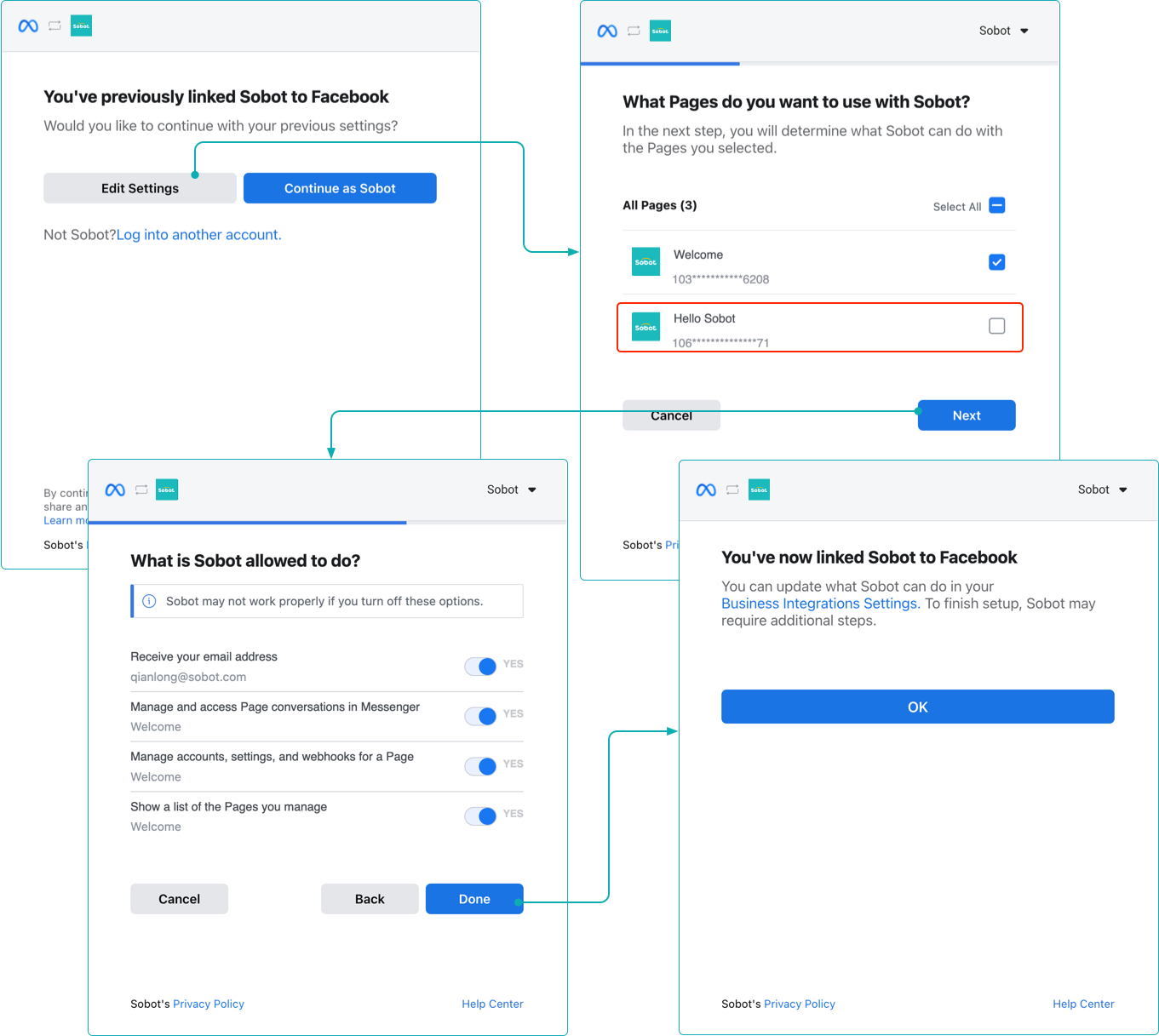1159x1036 pixels.
Task: Click Cancel in the Pages selection dialog
Action: click(x=671, y=415)
